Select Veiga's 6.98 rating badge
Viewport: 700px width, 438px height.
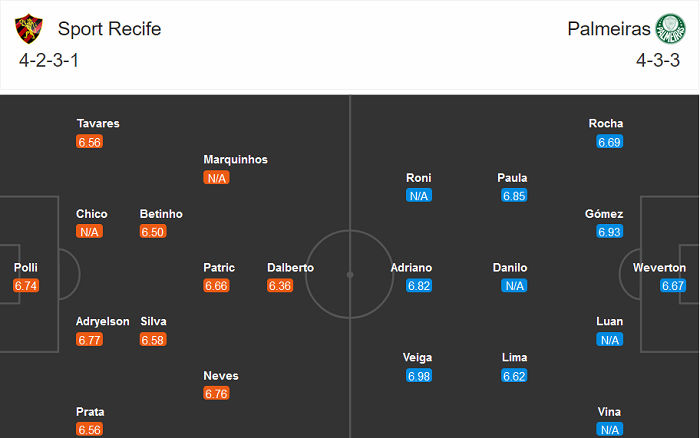419,376
